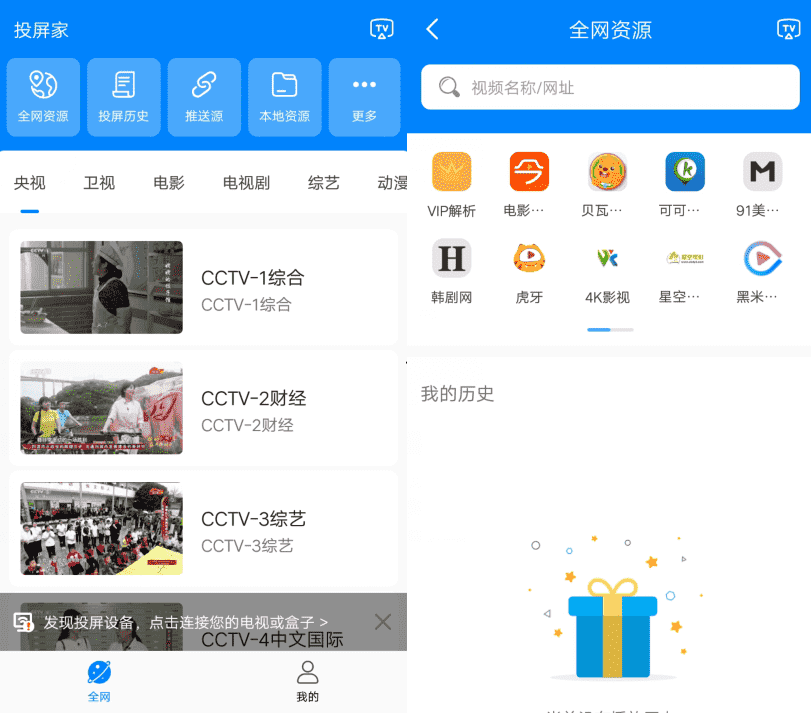This screenshot has height=713, width=811.
Task: Switch to 我的 bottom navigation tab
Action: click(x=307, y=681)
